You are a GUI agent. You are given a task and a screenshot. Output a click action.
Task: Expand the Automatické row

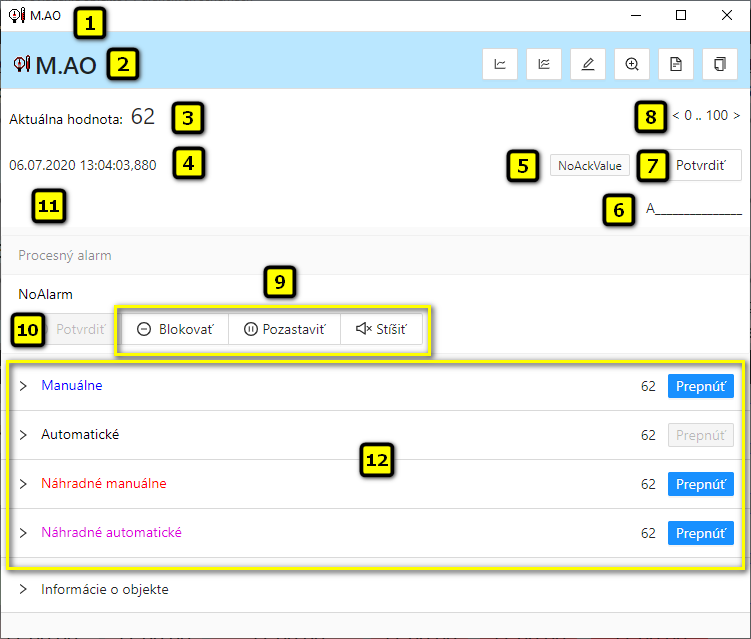point(24,435)
